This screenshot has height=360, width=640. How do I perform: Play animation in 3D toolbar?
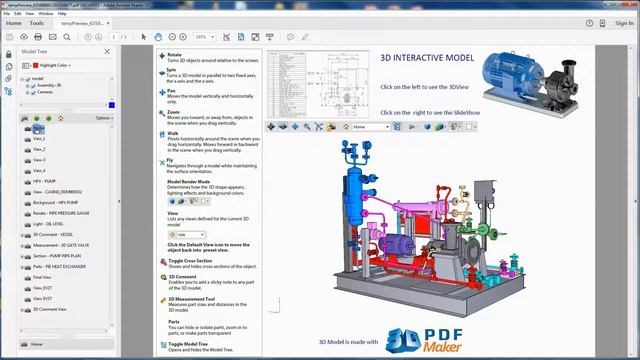[x=412, y=127]
